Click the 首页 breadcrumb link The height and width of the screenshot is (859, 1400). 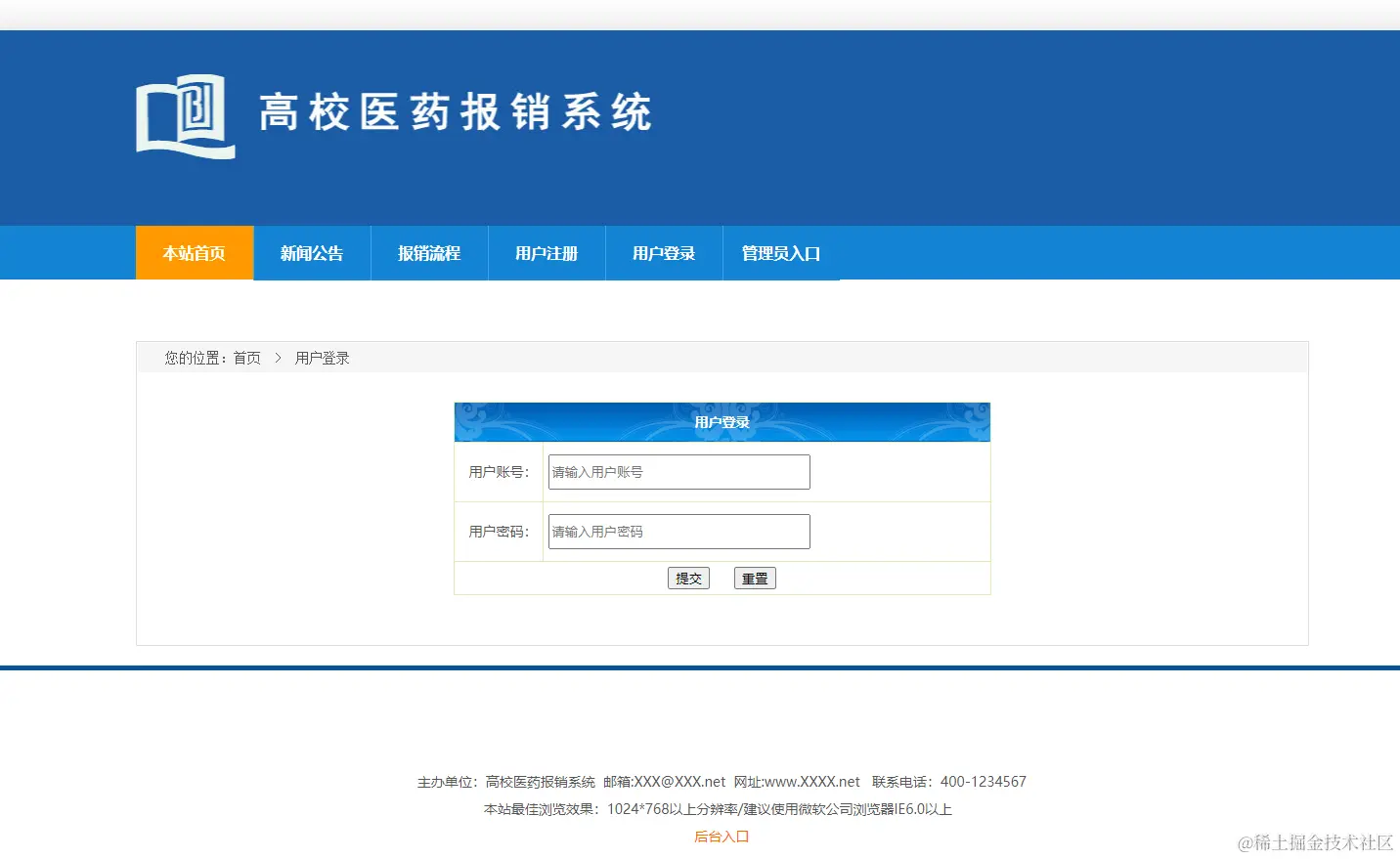point(246,358)
